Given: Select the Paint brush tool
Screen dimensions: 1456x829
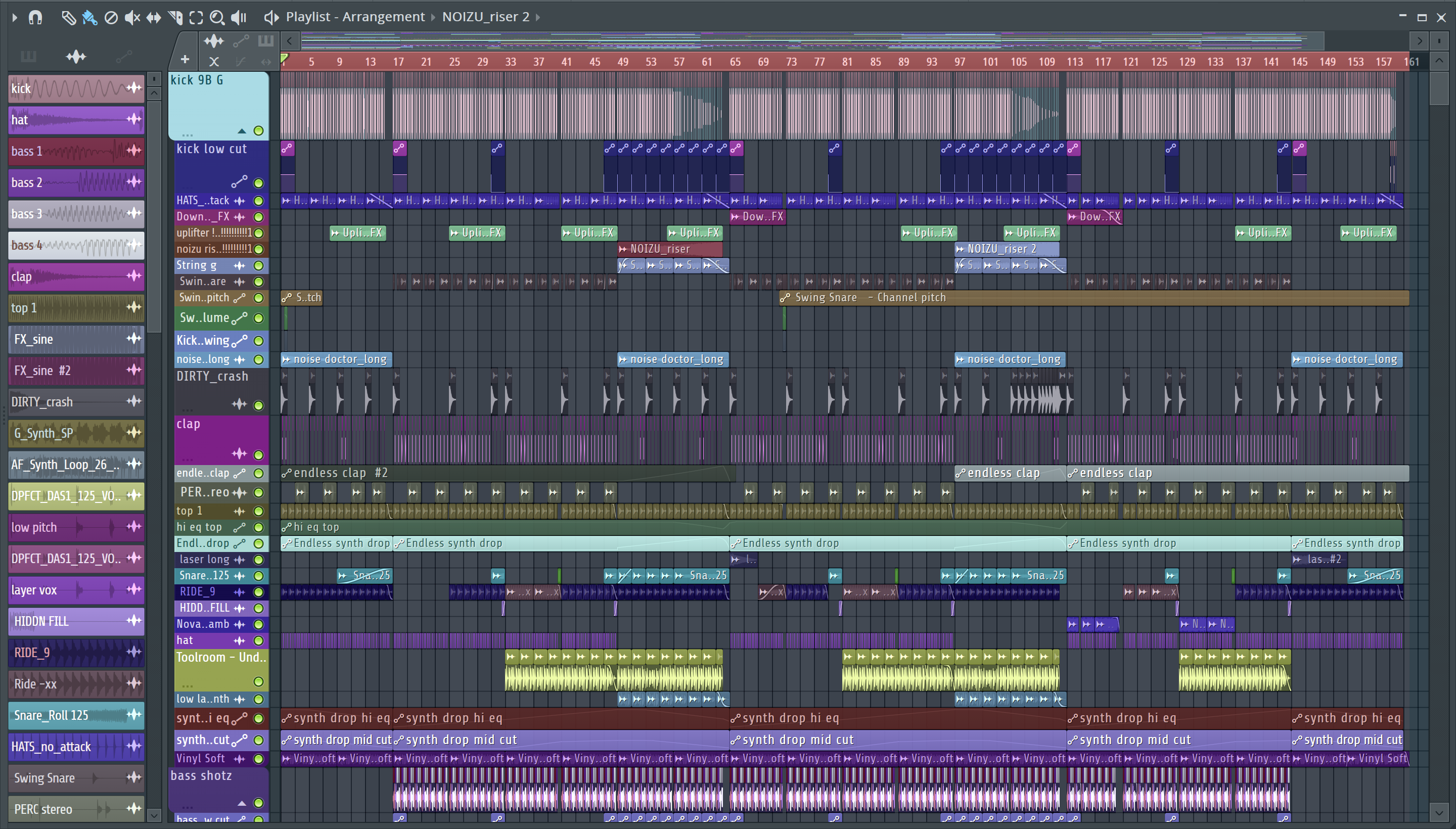Looking at the screenshot, I should pos(89,18).
